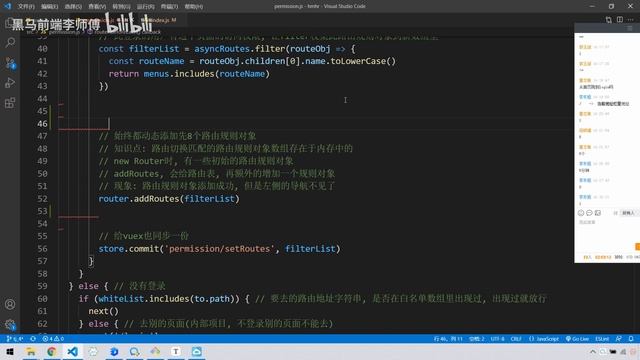Screen dimensions: 640x360
Task: Open the 选择(S) menu
Action: tap(73, 7)
